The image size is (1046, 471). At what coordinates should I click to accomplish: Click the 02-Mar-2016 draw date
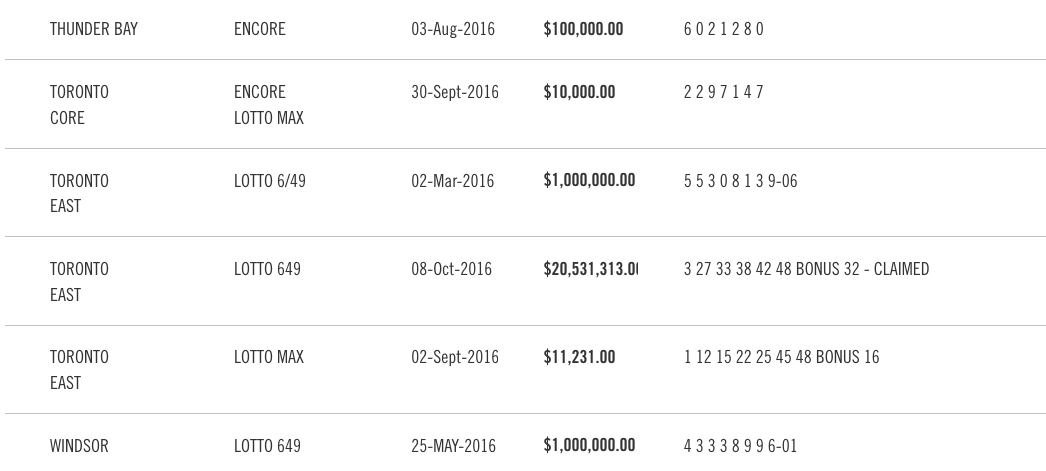453,181
